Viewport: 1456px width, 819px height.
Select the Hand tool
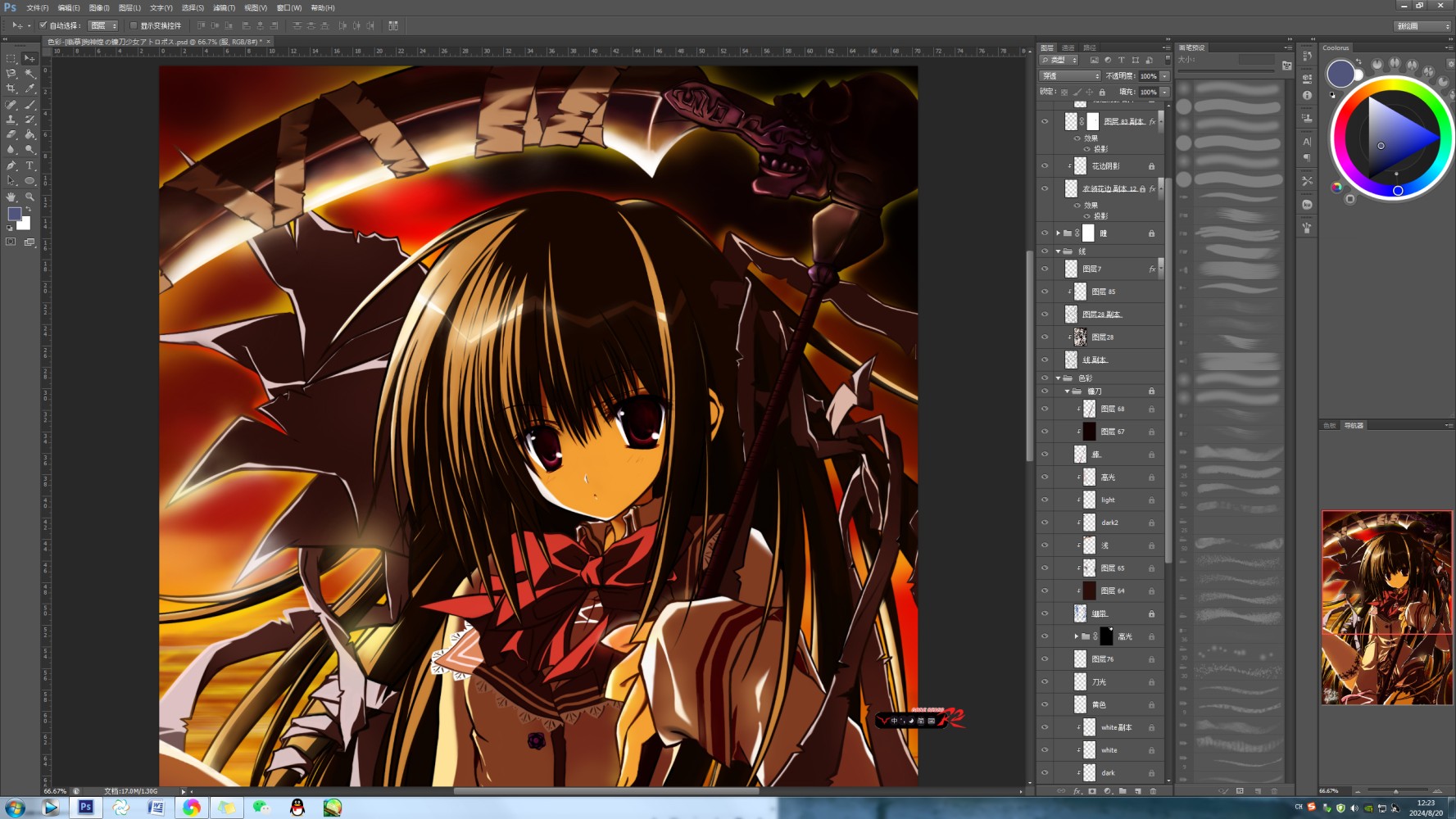11,197
